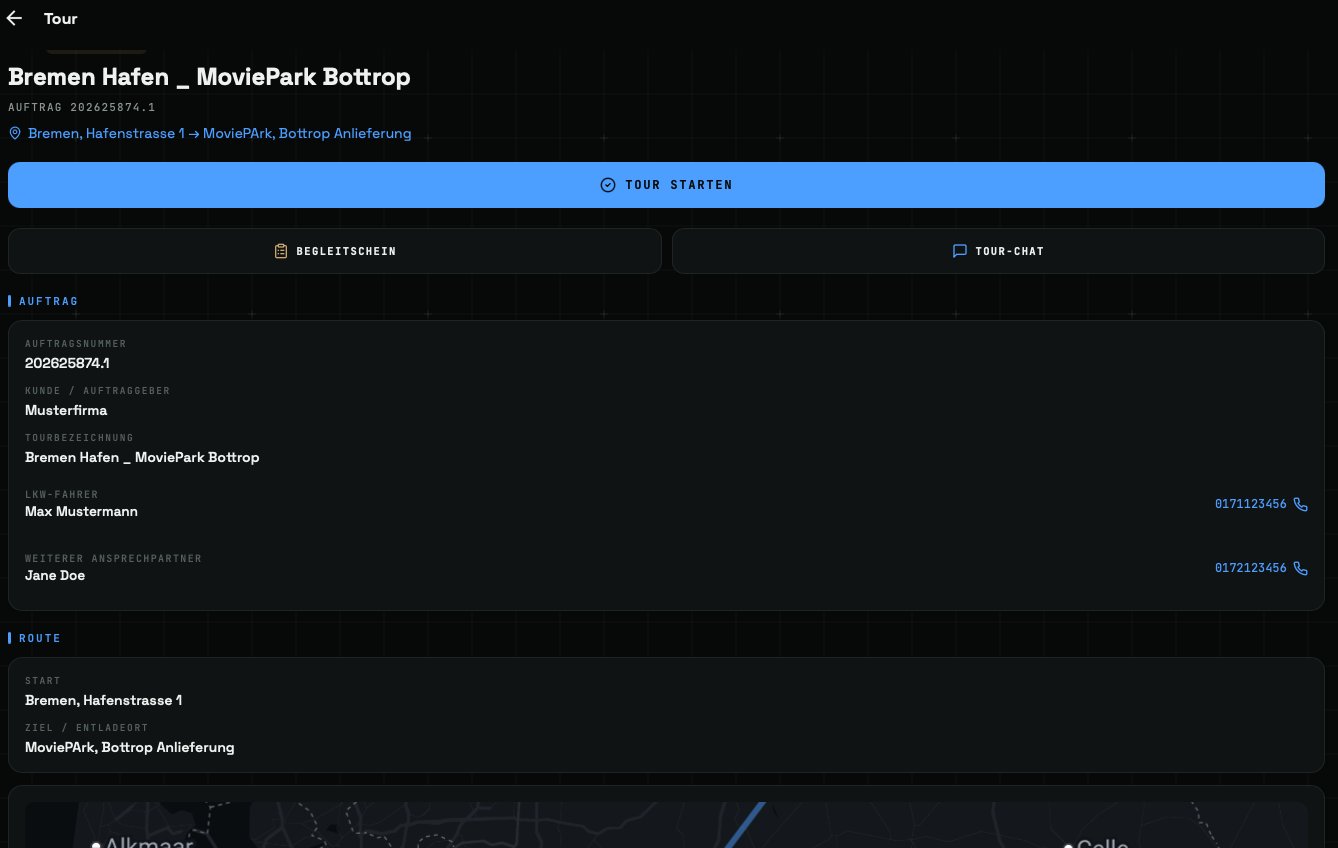1338x848 pixels.
Task: Click the route map preview
Action: [x=666, y=825]
